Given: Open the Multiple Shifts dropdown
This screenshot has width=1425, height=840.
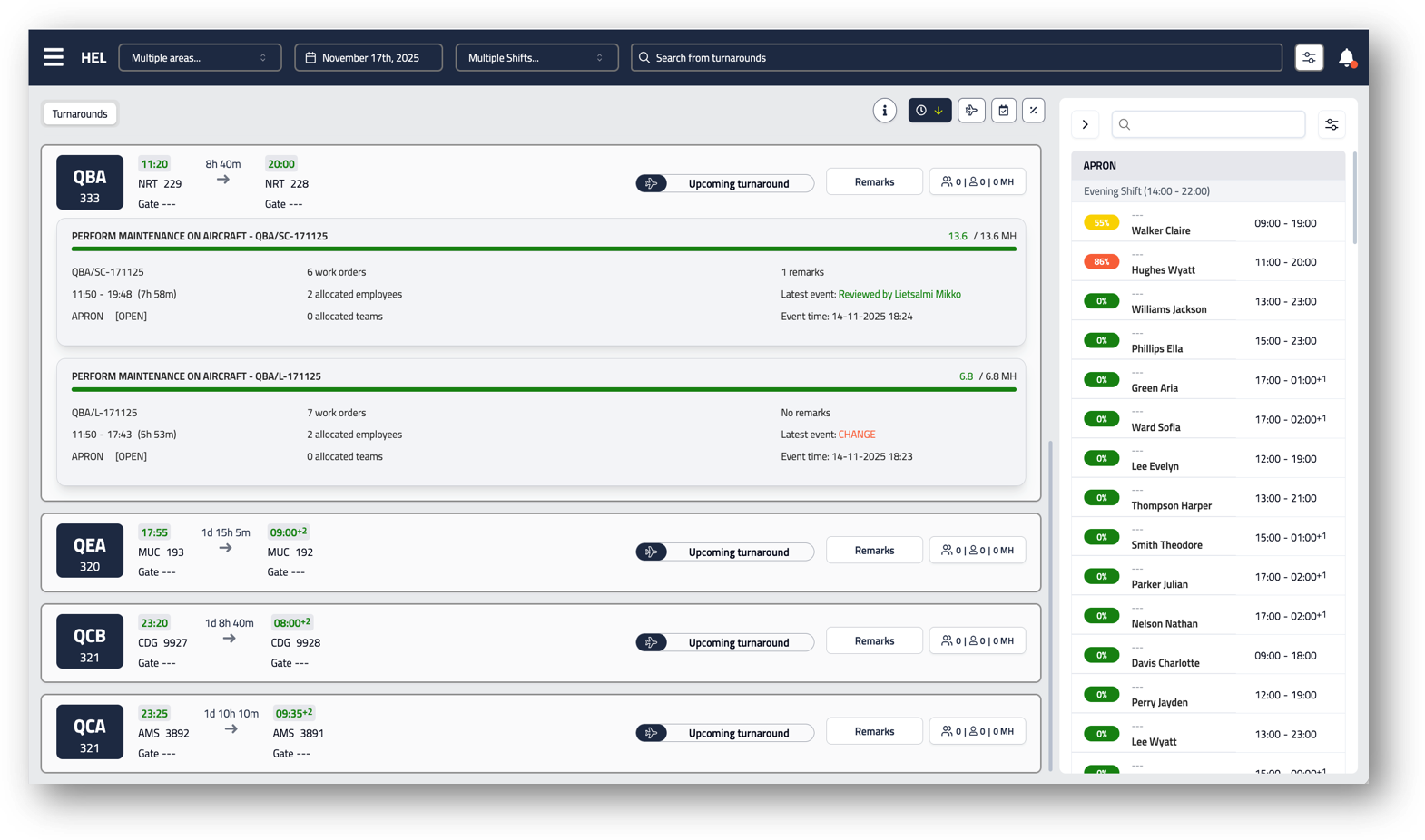Looking at the screenshot, I should click(x=536, y=57).
